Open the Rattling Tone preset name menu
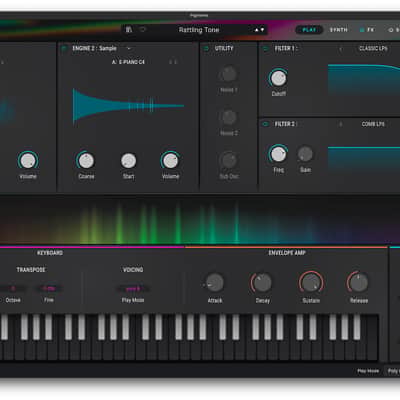 click(199, 30)
